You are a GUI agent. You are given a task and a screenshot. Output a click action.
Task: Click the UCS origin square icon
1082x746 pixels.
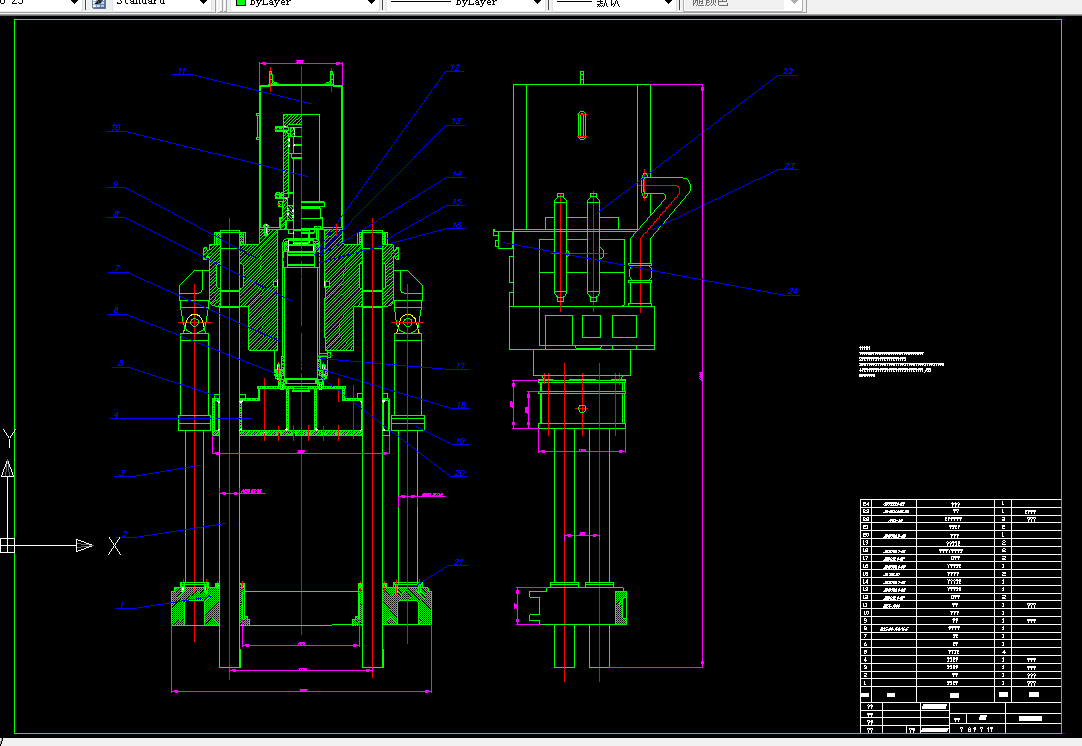[x=7, y=545]
